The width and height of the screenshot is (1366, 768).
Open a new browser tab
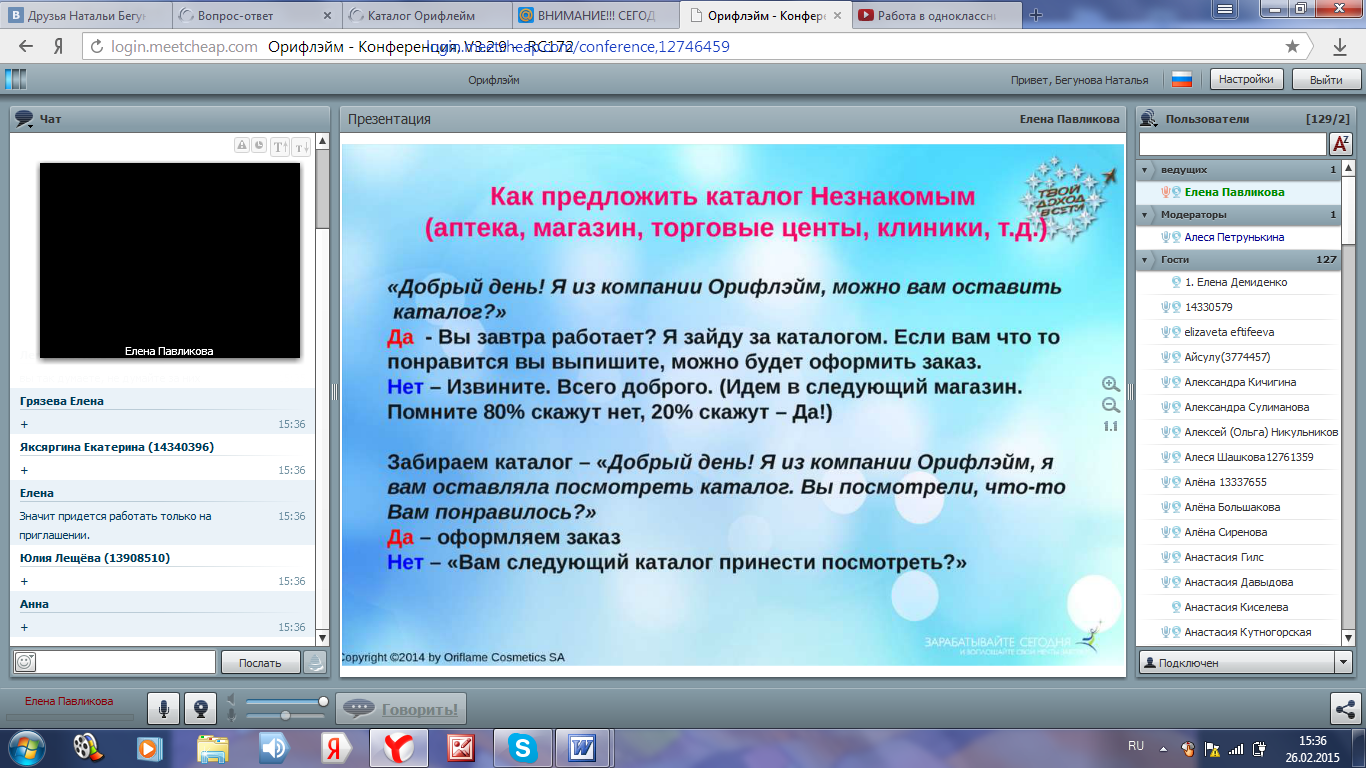pos(1036,15)
